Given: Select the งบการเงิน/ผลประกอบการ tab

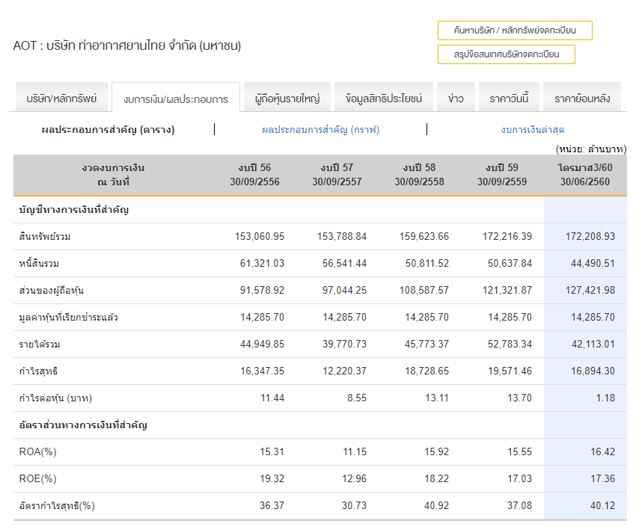Looking at the screenshot, I should coord(176,99).
